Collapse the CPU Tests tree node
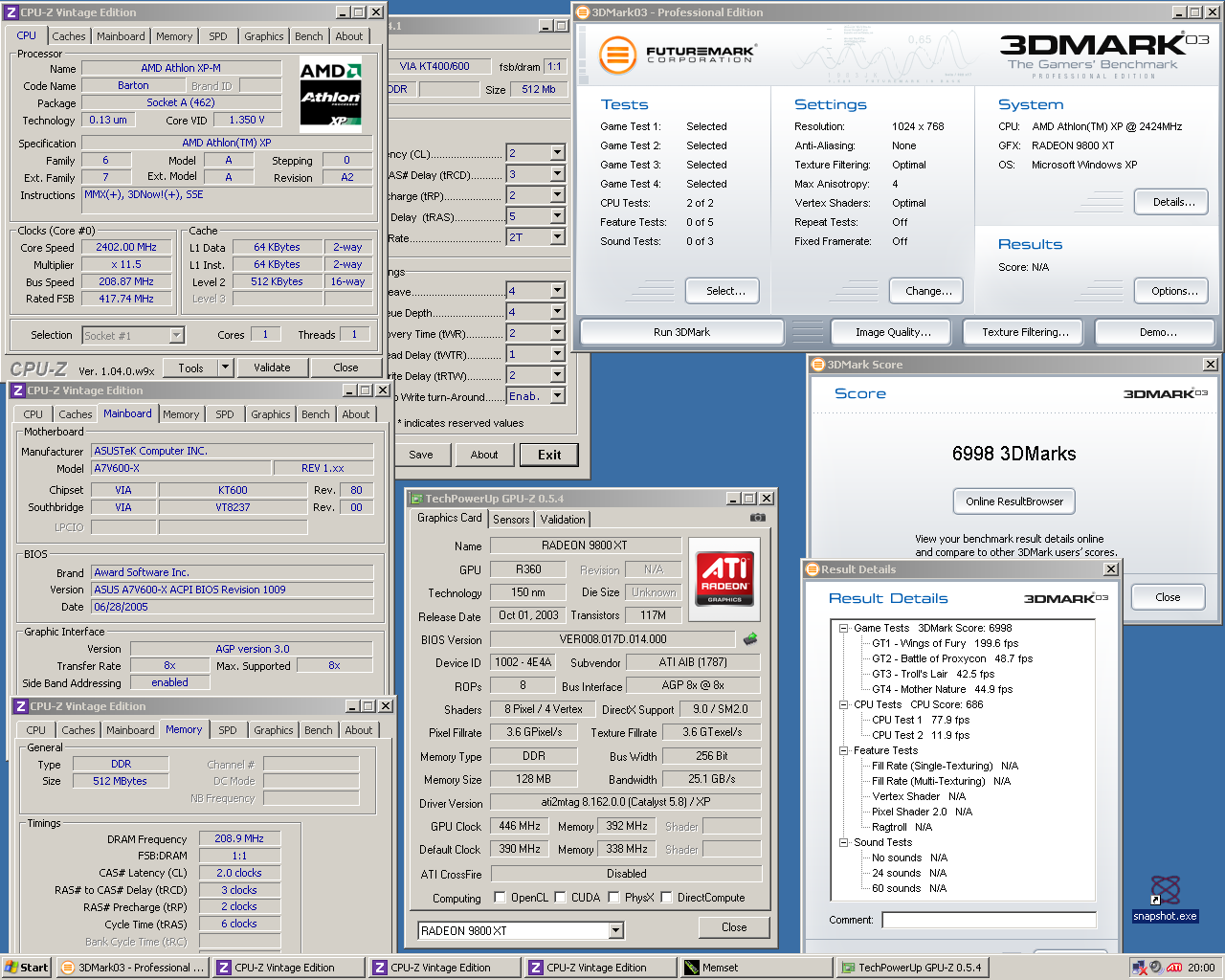Screen dimensions: 1225x980 [x=844, y=704]
